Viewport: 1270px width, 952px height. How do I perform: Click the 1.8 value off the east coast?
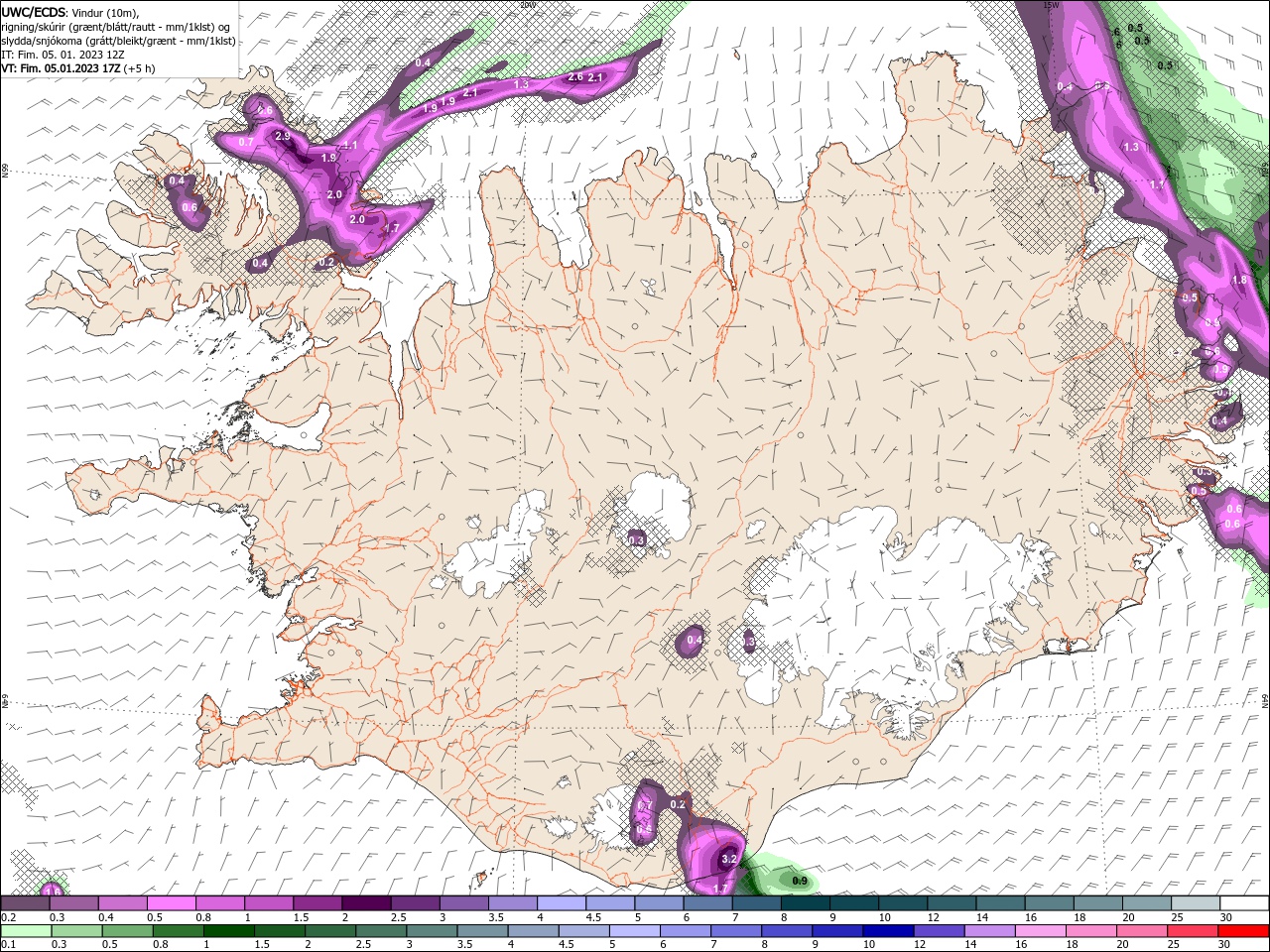point(1239,280)
